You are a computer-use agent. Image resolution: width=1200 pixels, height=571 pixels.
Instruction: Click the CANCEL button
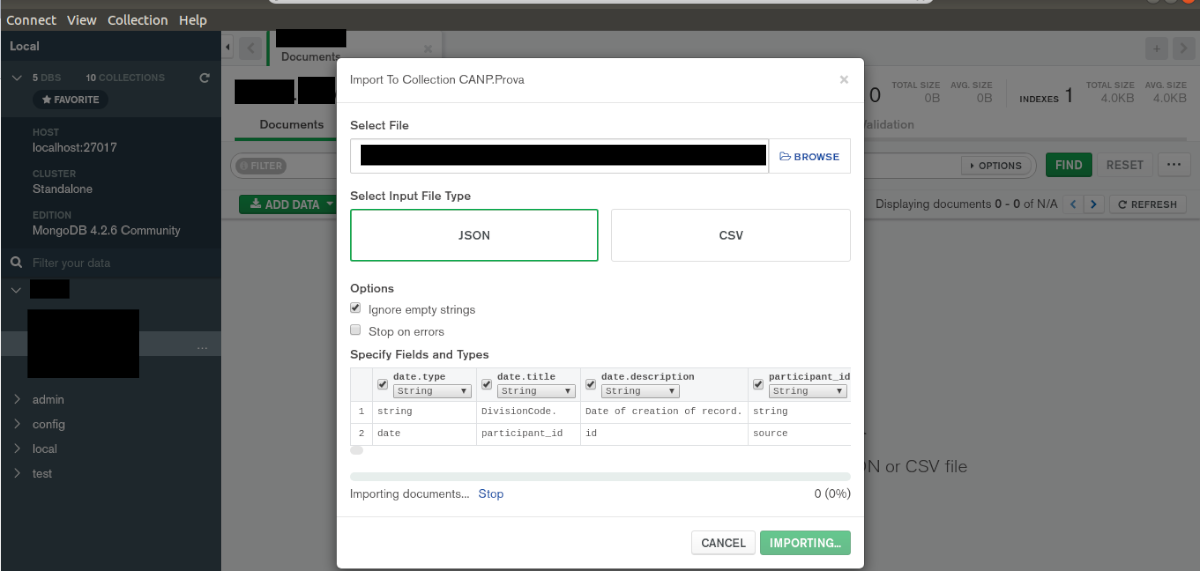click(x=723, y=543)
